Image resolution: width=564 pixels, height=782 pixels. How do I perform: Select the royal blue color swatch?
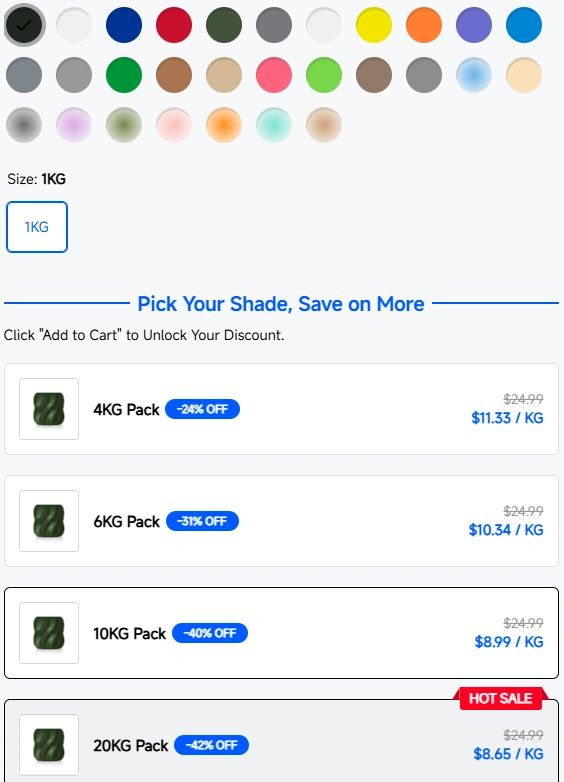pyautogui.click(x=124, y=25)
